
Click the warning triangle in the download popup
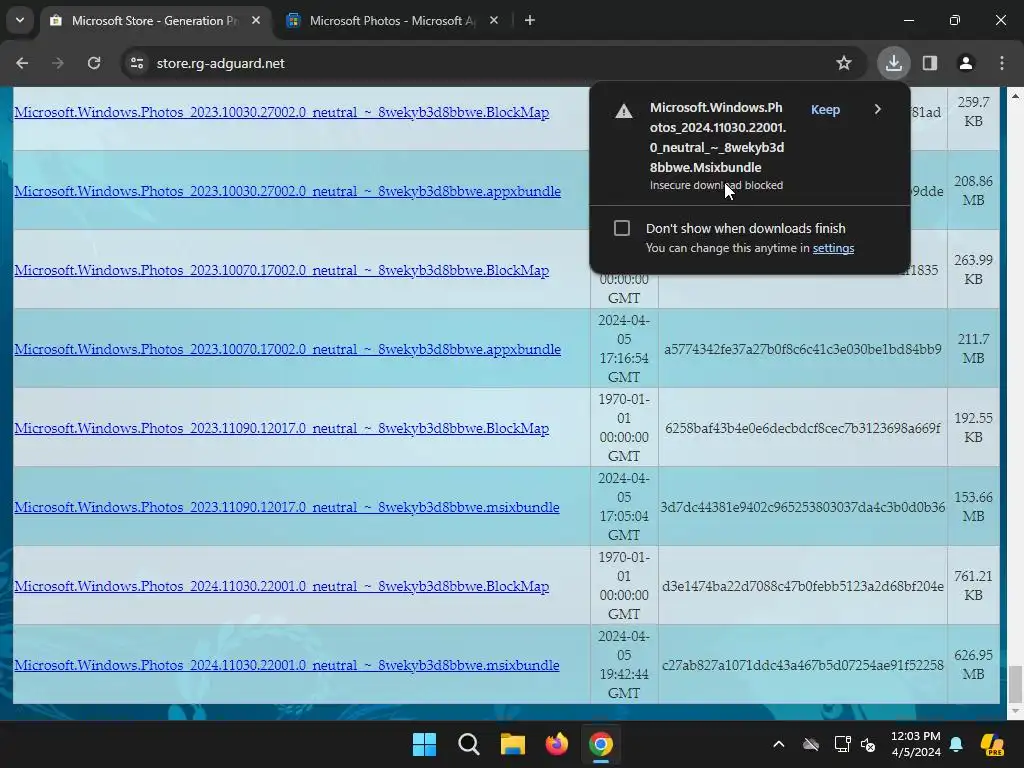click(624, 111)
